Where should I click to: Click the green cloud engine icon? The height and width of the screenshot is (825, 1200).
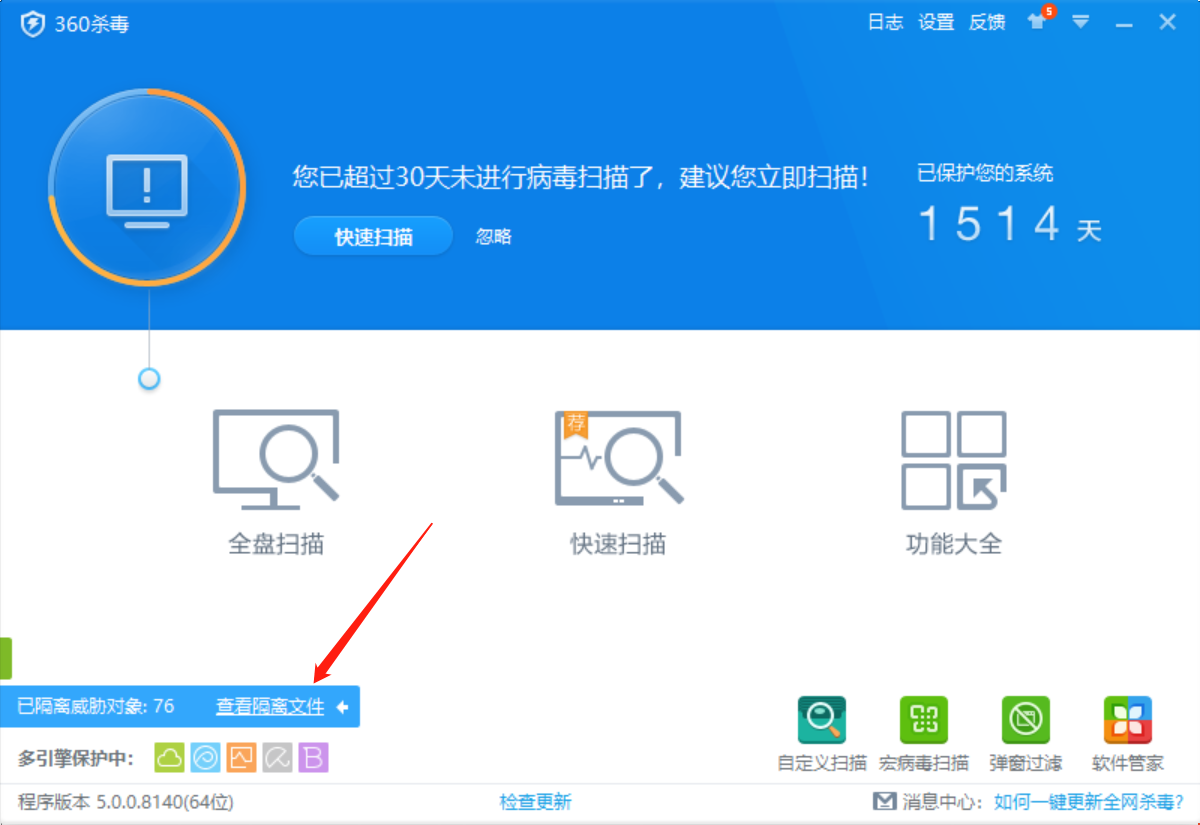(x=169, y=758)
